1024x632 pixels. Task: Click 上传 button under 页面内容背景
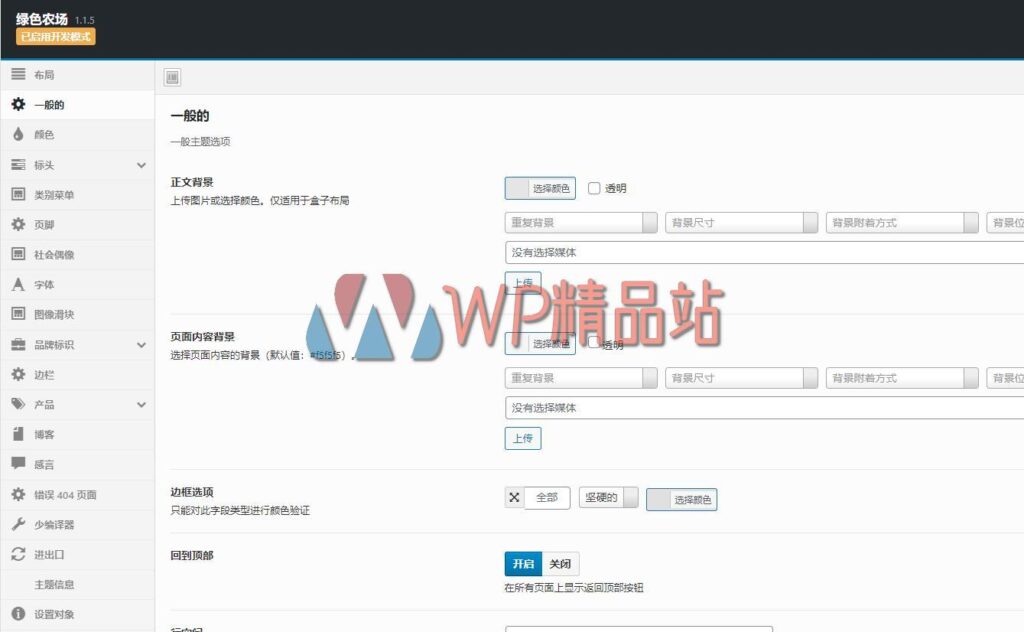coord(523,438)
